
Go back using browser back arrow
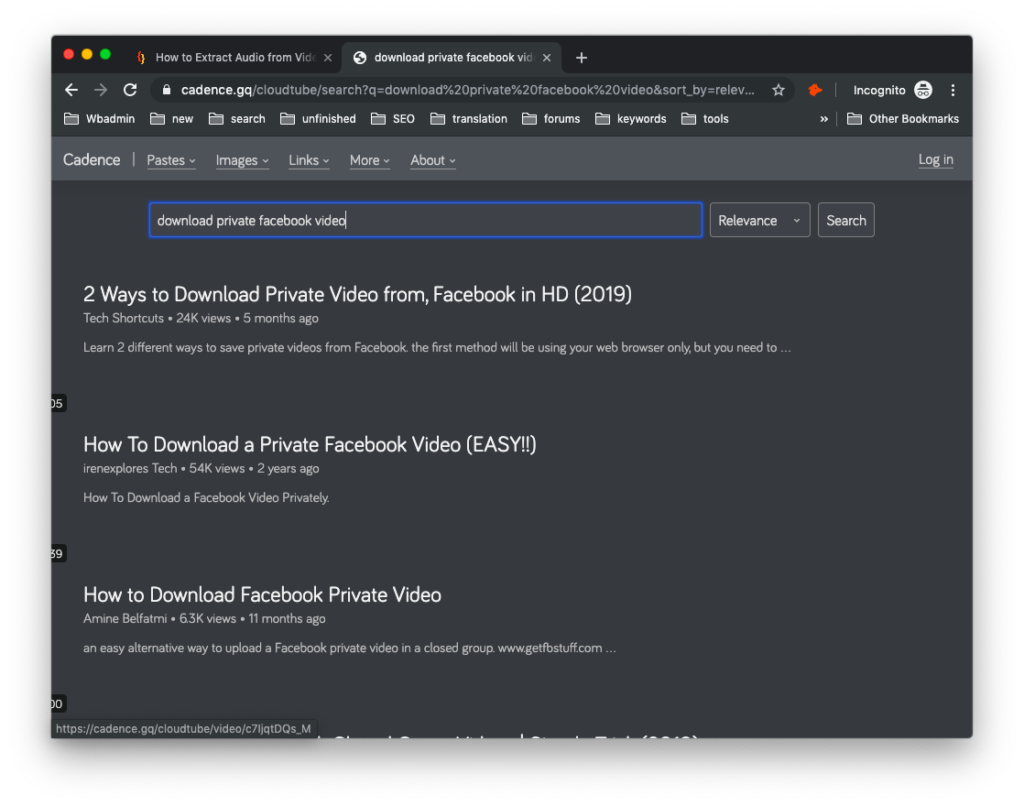(72, 90)
